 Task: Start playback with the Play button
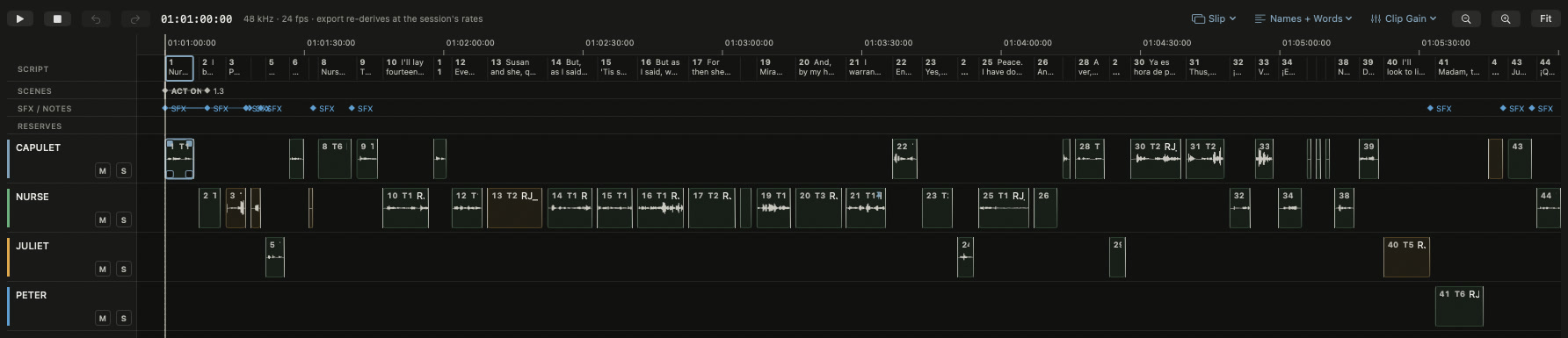point(20,18)
